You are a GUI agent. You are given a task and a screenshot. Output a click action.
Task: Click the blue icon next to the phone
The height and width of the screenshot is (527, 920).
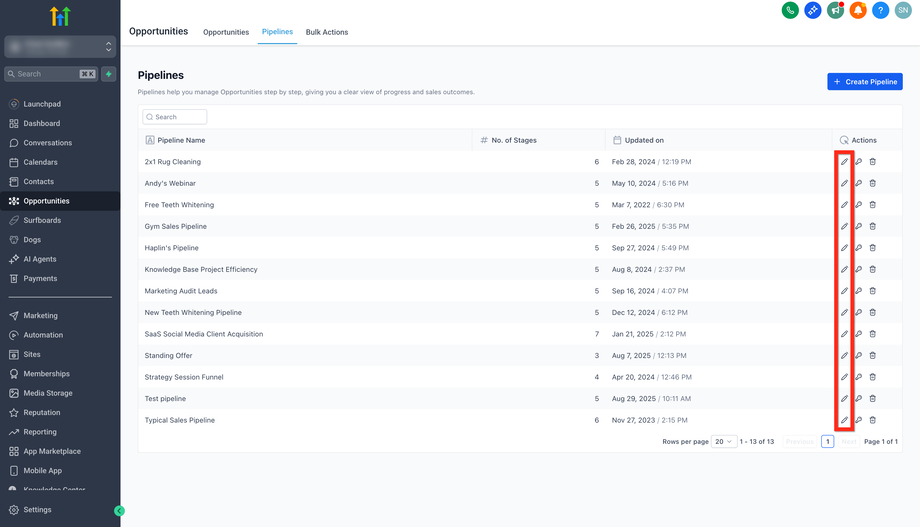tap(813, 10)
